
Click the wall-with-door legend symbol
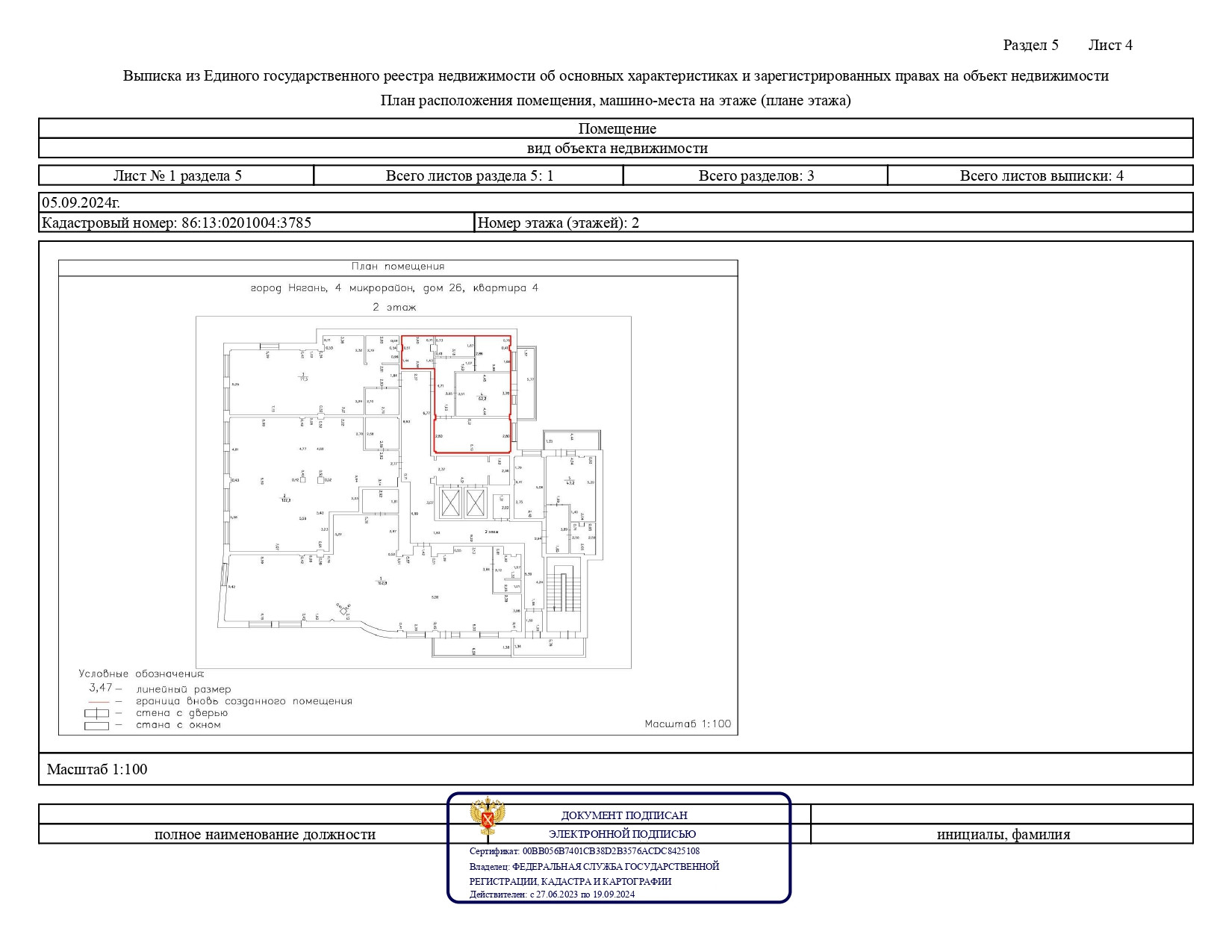97,713
